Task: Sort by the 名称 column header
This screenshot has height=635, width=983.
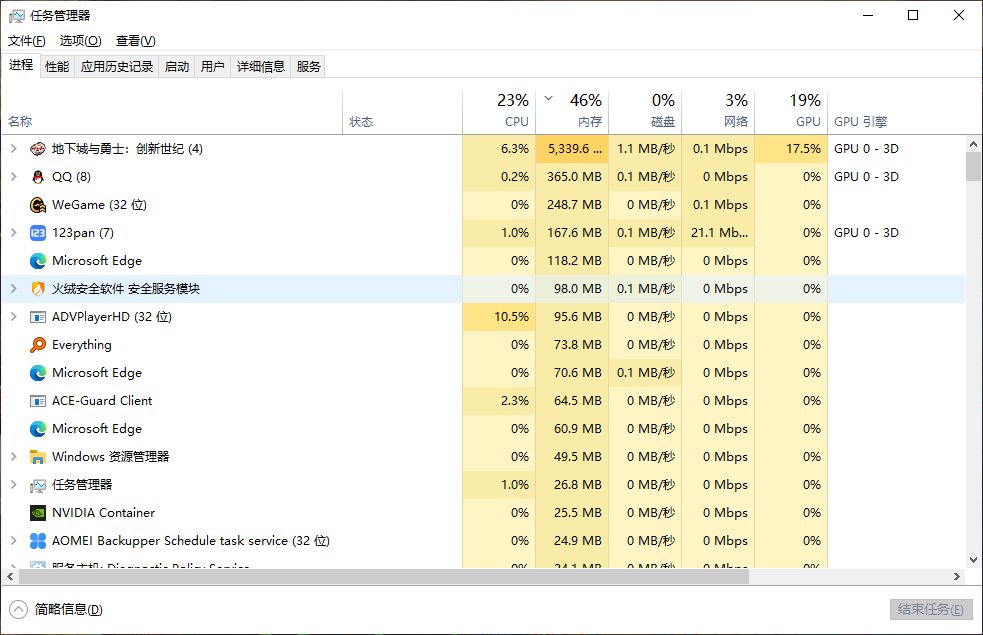Action: [172, 112]
